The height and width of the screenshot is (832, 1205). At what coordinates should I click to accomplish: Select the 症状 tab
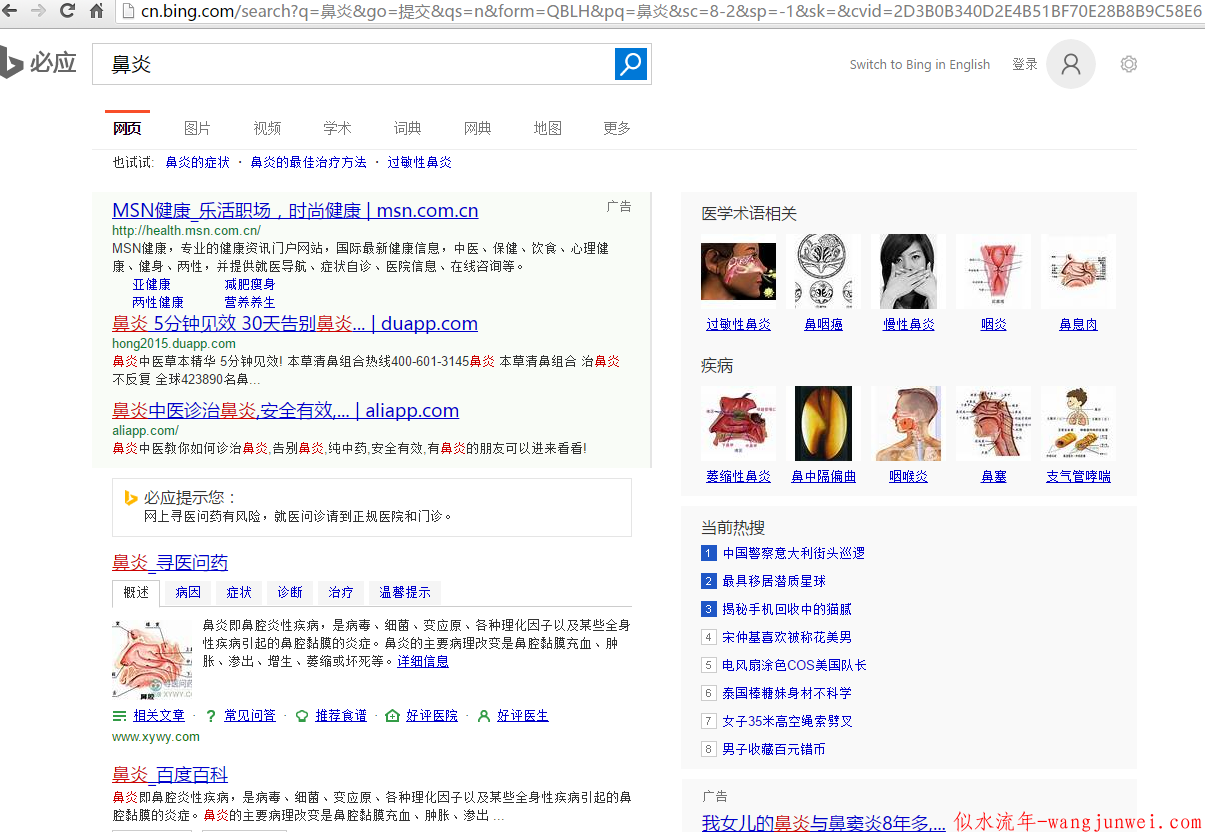239,593
